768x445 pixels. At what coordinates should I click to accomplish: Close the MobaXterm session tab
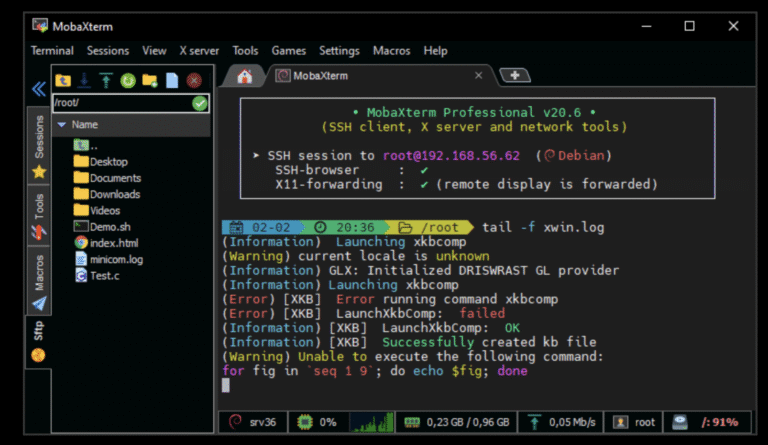(x=479, y=76)
